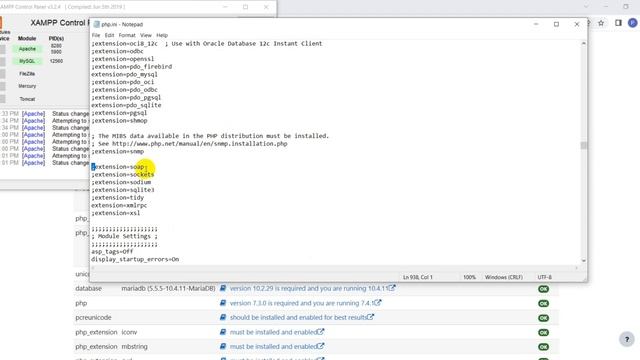Click the external link icon in the mbstring row
This screenshot has height=360, width=640.
pyautogui.click(x=321, y=346)
